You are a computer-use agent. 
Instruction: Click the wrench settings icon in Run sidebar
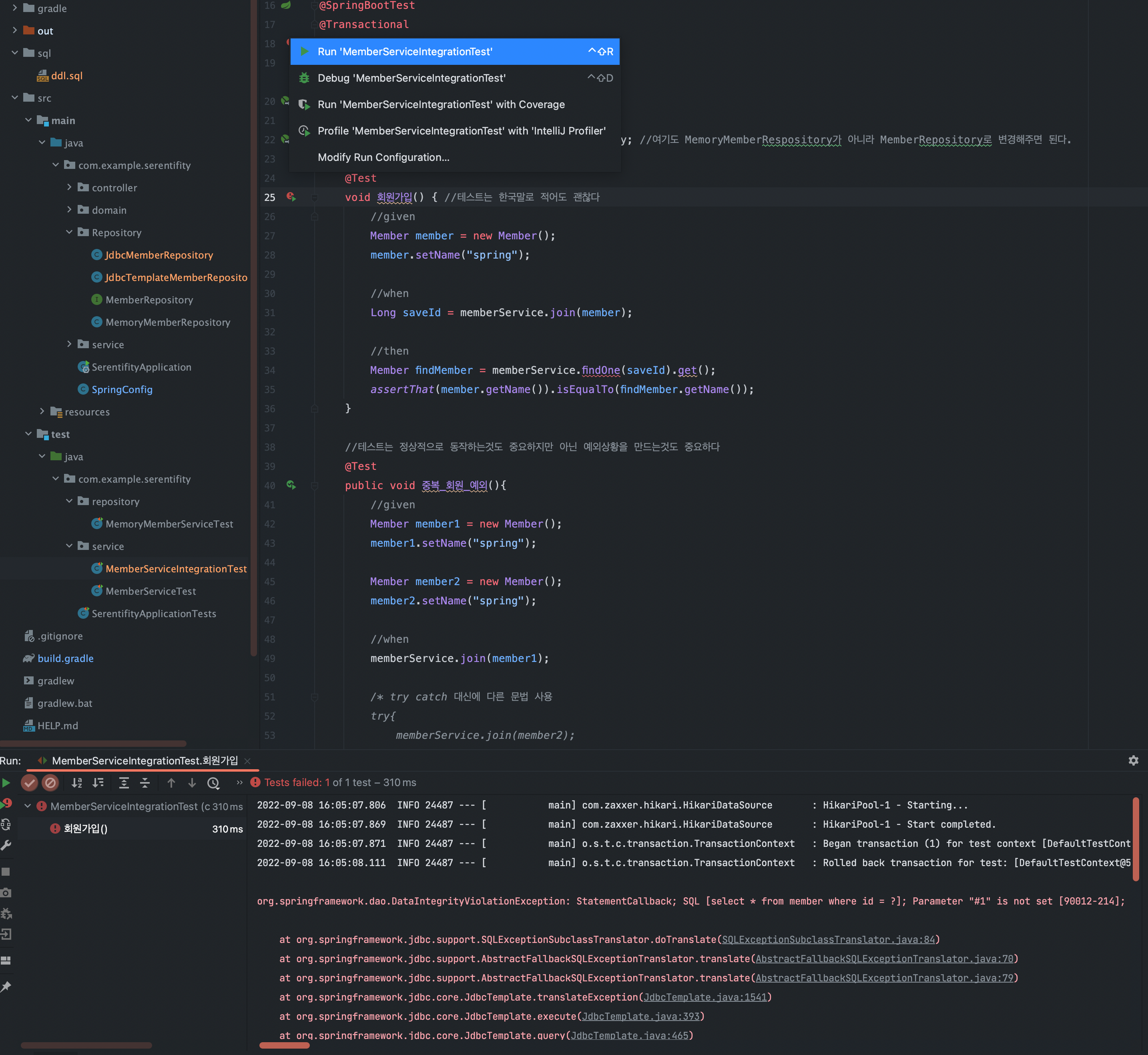click(6, 846)
